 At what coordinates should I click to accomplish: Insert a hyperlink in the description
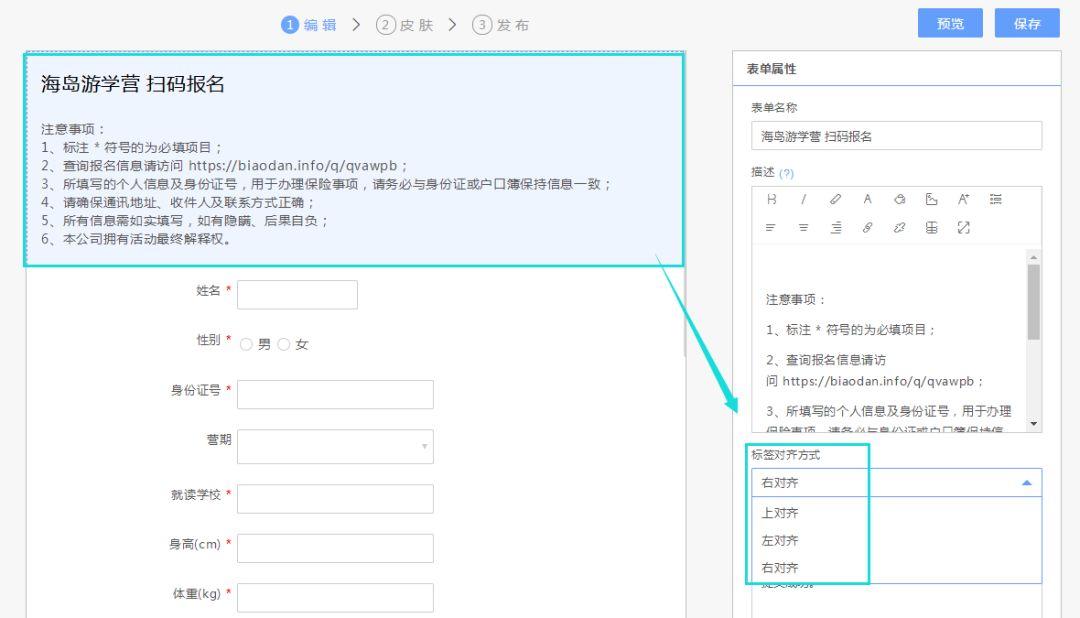click(867, 227)
